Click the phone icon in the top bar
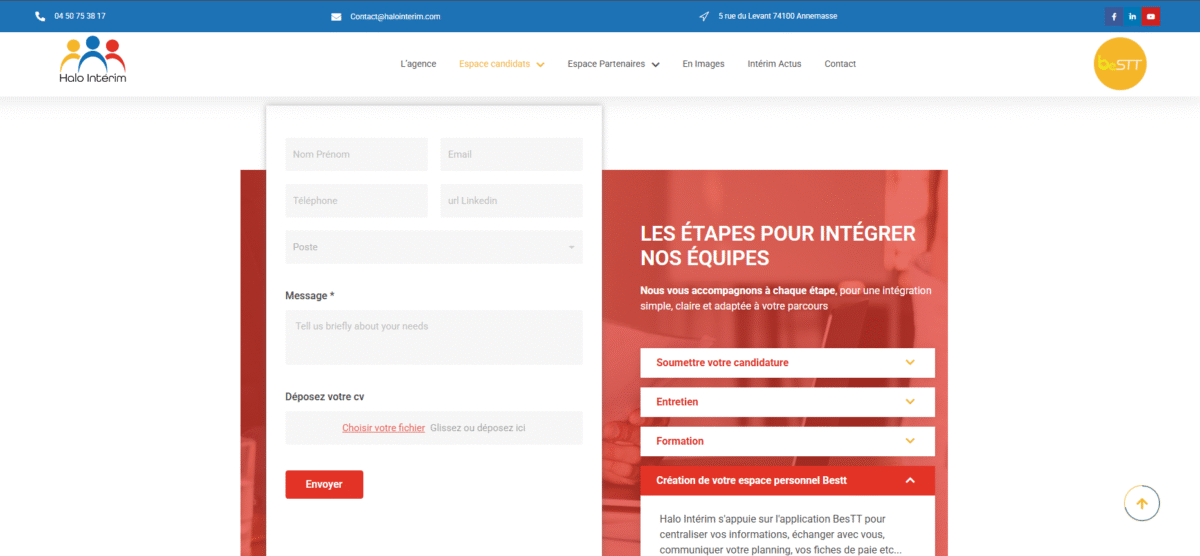Image resolution: width=1200 pixels, height=556 pixels. pos(40,16)
